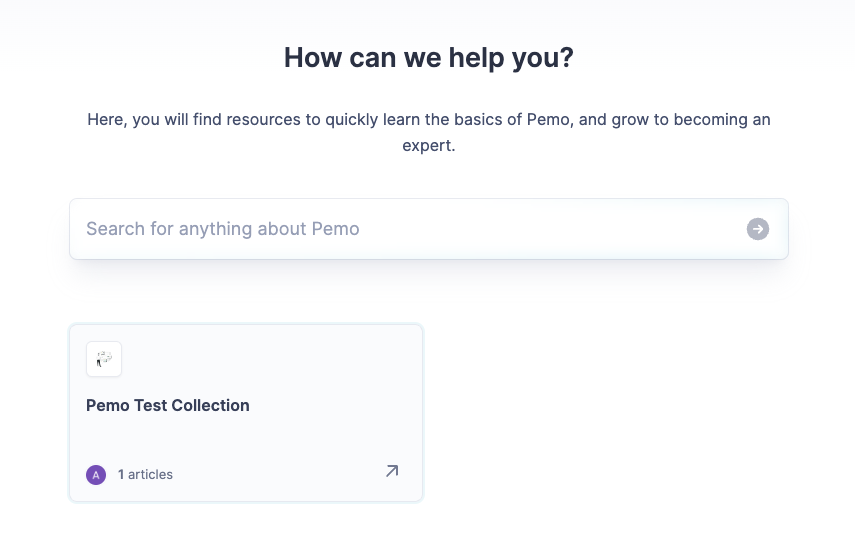The width and height of the screenshot is (855, 538).
Task: Click the 1 articles count label
Action: coord(145,474)
